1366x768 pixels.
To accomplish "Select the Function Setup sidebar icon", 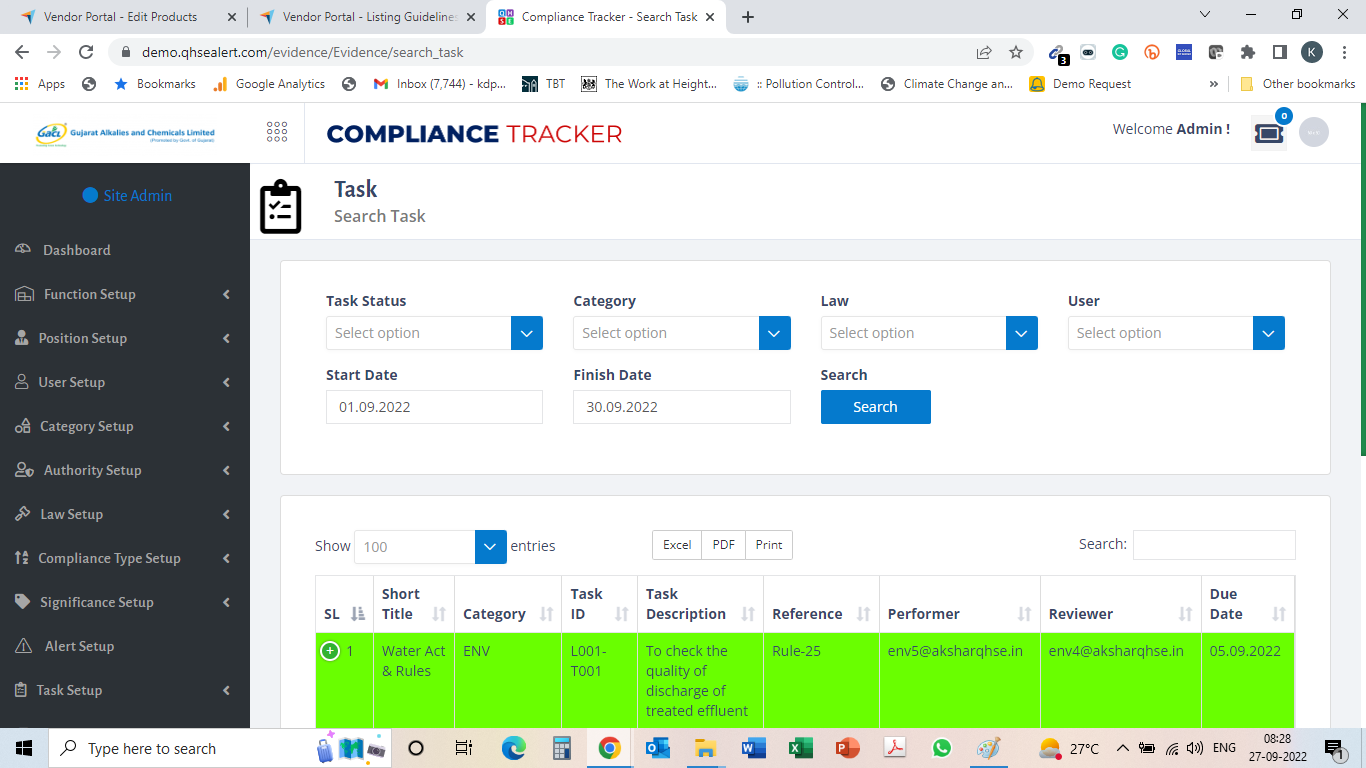I will 25,294.
